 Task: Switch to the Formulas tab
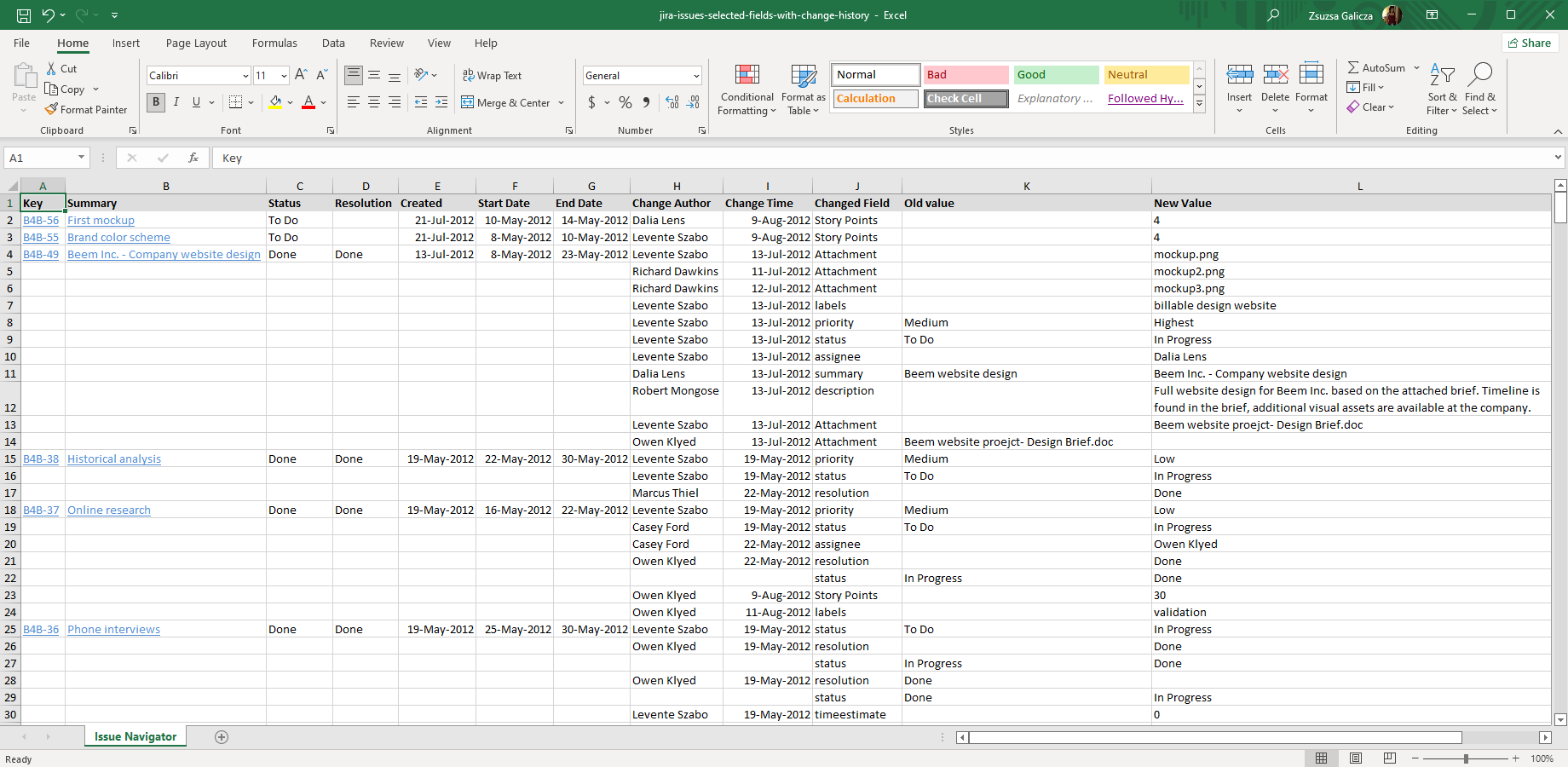274,43
